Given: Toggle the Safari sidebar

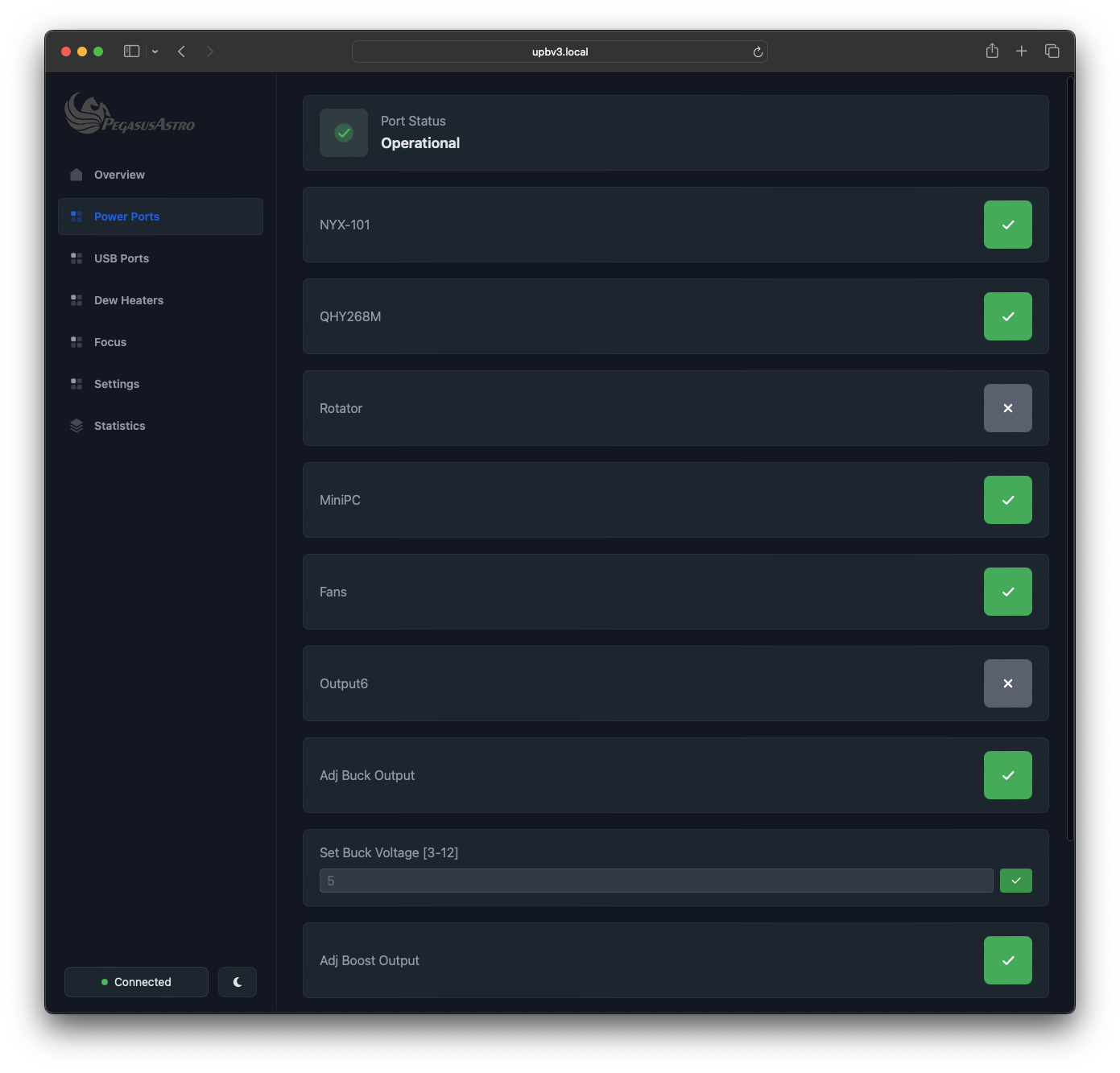Looking at the screenshot, I should [132, 52].
